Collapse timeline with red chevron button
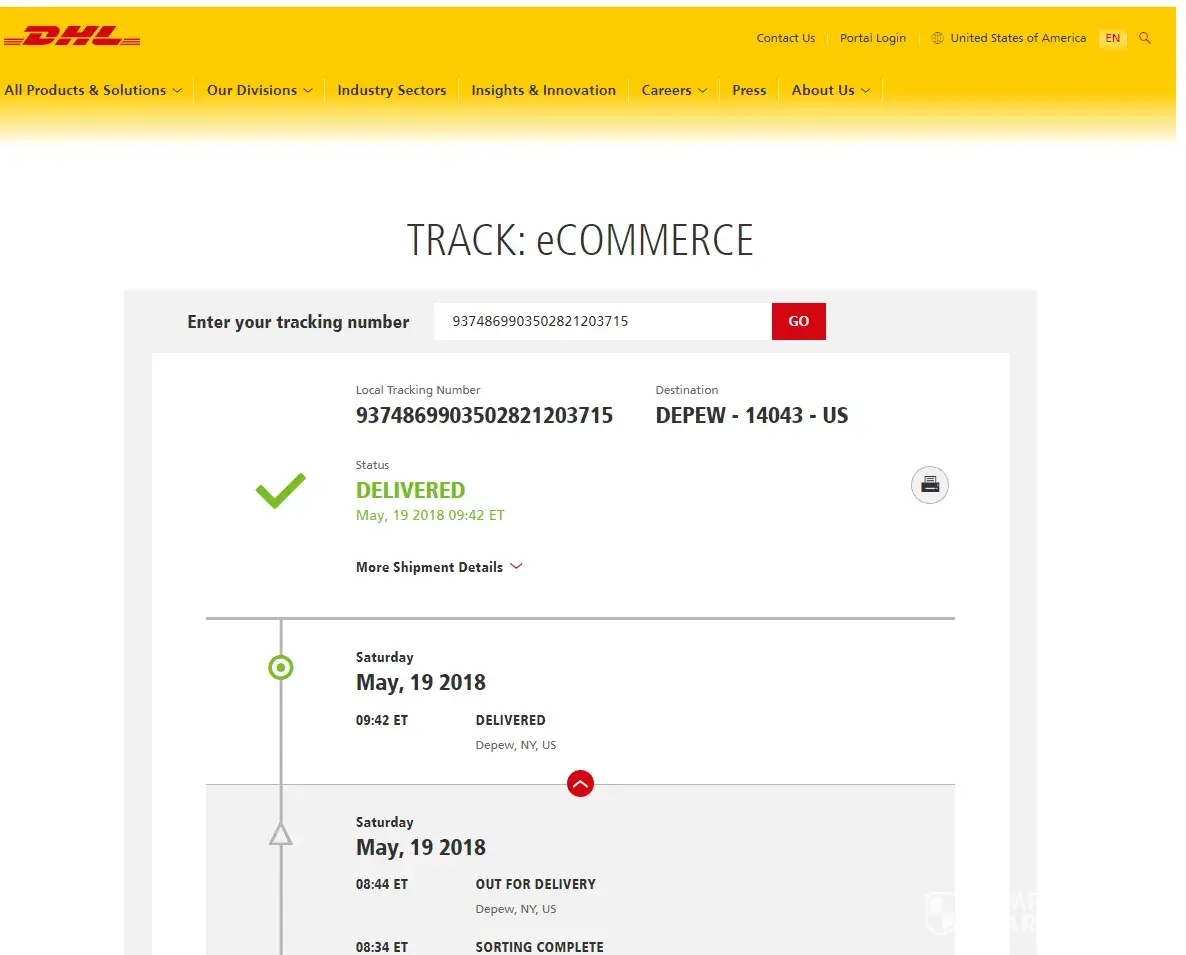Screen dimensions: 1186x955 pos(580,783)
